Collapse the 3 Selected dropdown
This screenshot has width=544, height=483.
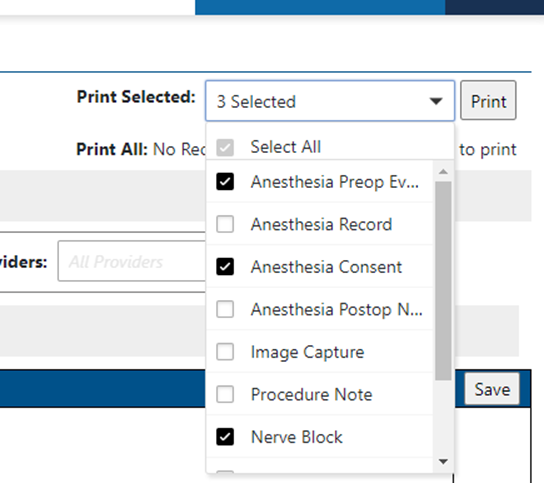click(x=330, y=101)
